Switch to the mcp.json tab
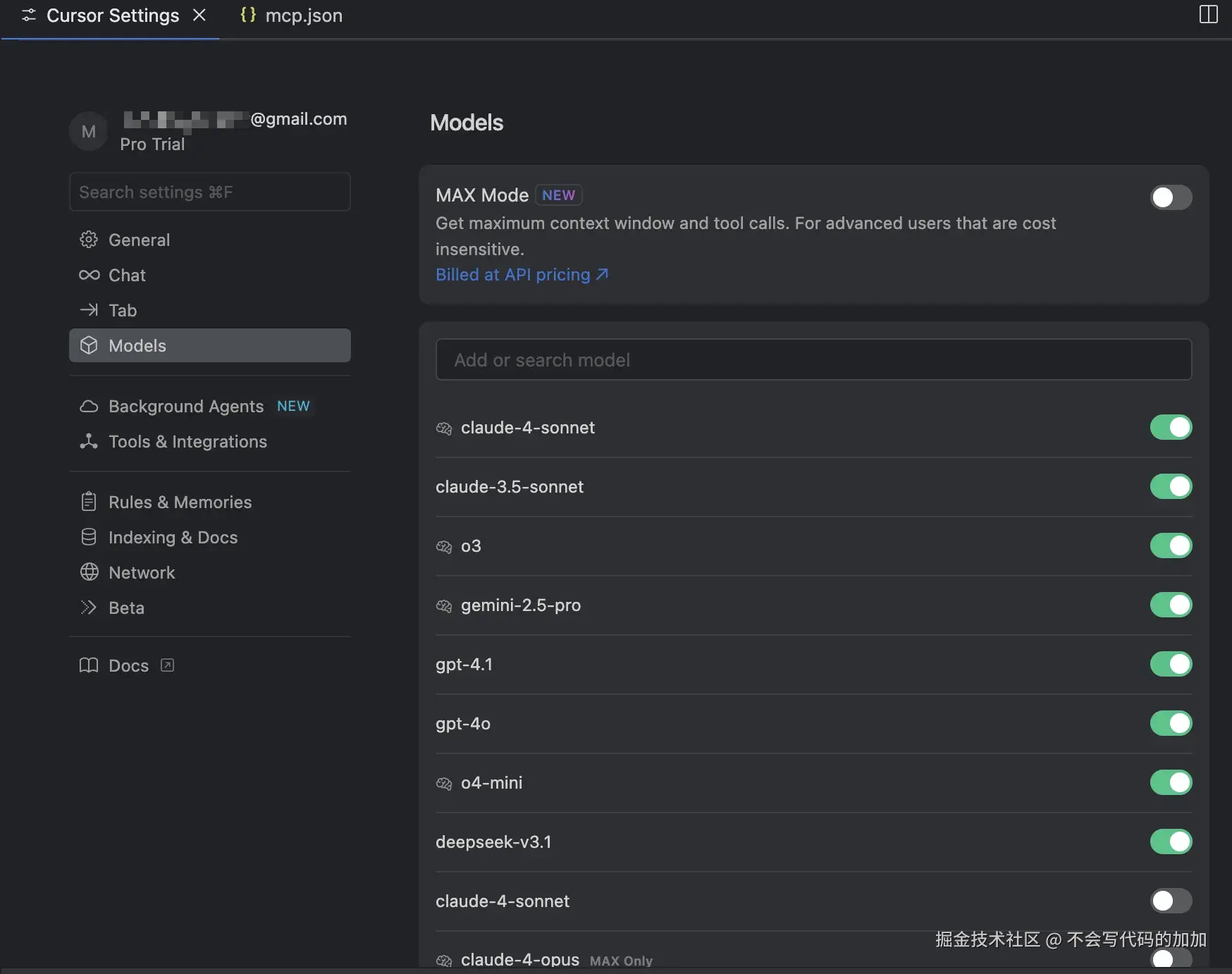The width and height of the screenshot is (1232, 974). tap(291, 16)
